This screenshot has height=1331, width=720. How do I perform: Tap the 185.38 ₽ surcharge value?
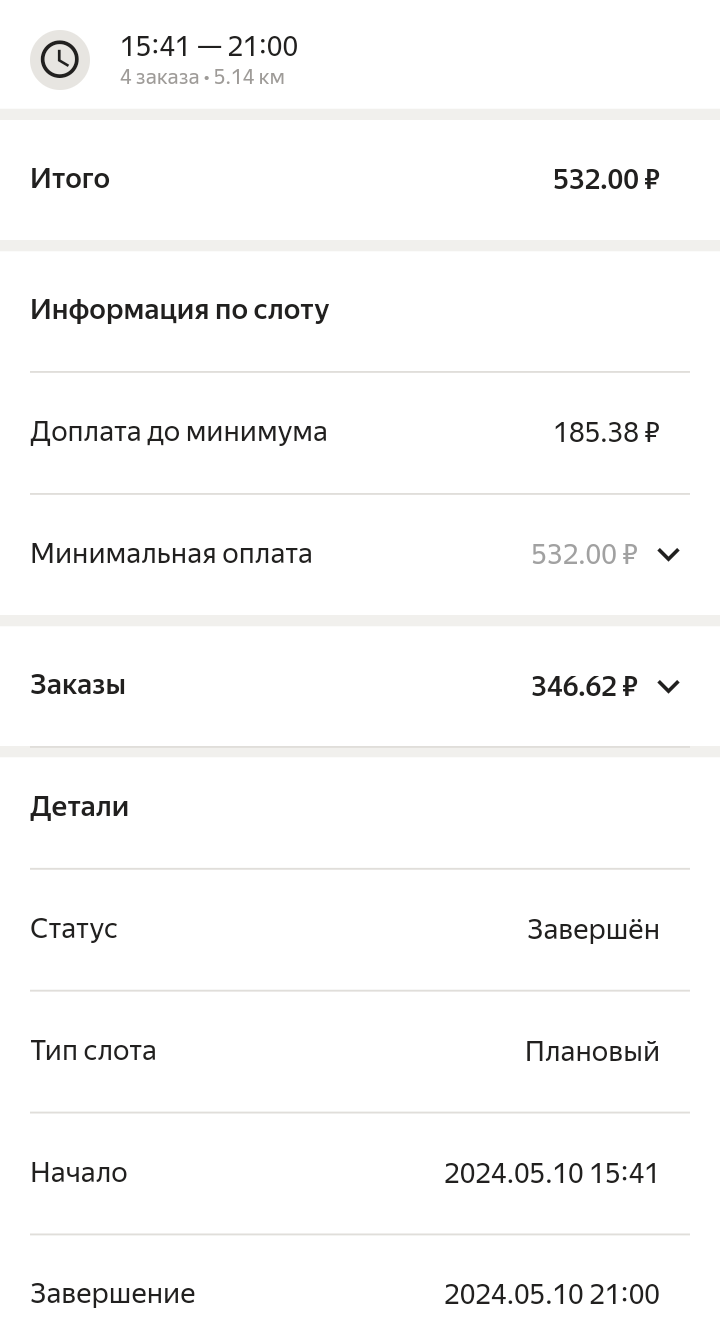pos(606,433)
